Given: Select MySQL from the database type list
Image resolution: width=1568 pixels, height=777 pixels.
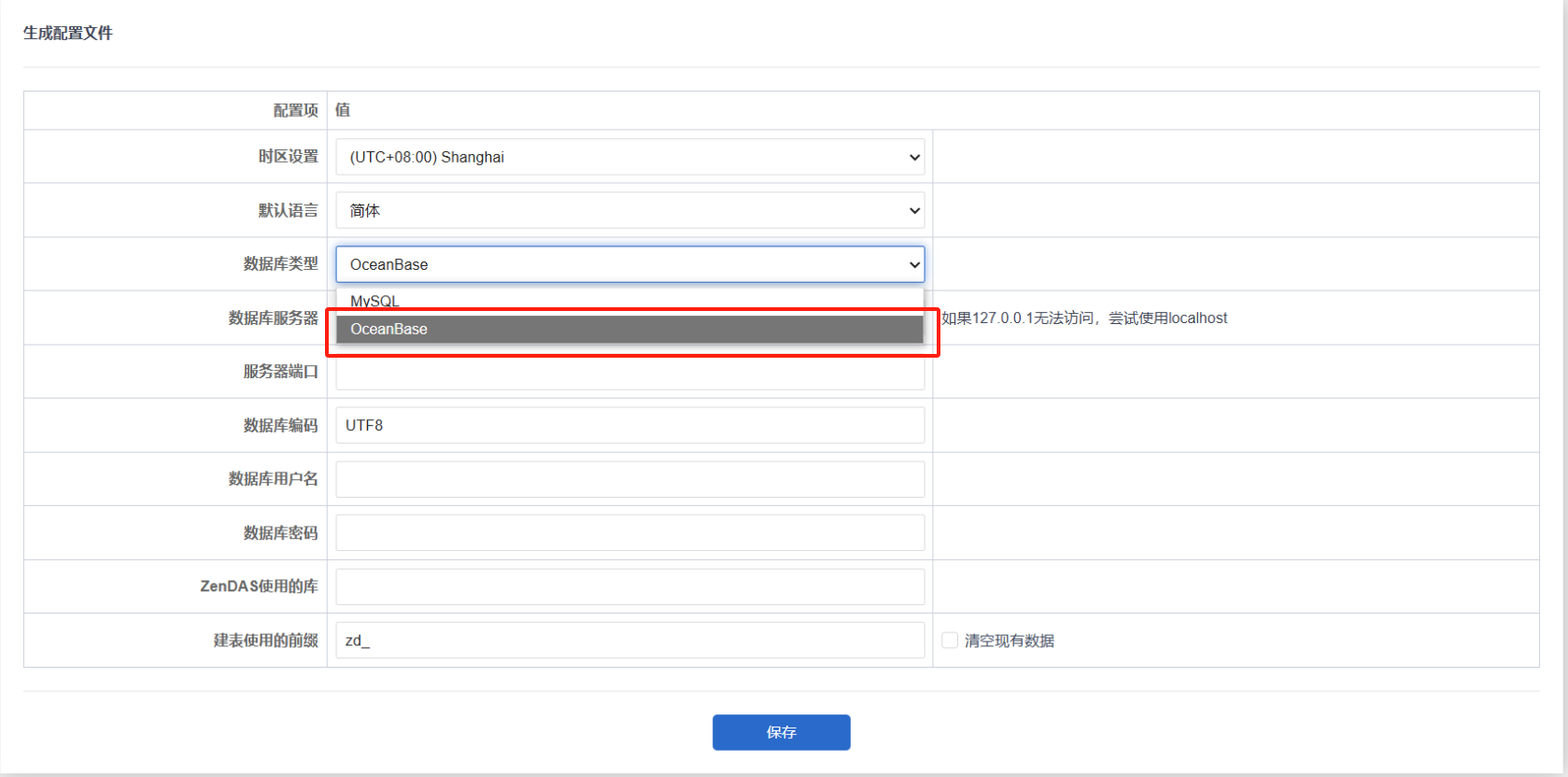Looking at the screenshot, I should coord(375,301).
